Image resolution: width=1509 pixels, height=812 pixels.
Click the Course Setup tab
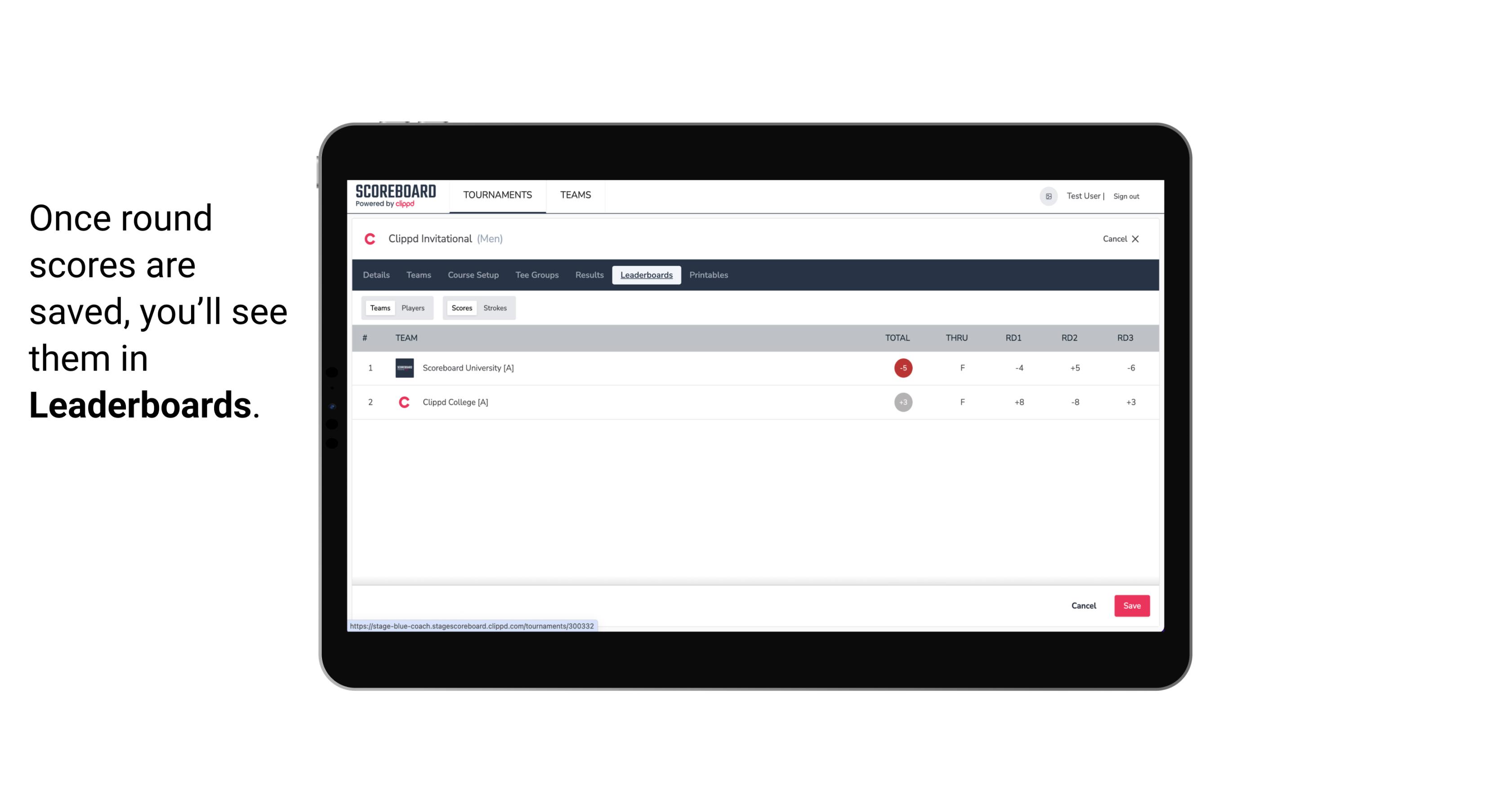point(473,275)
